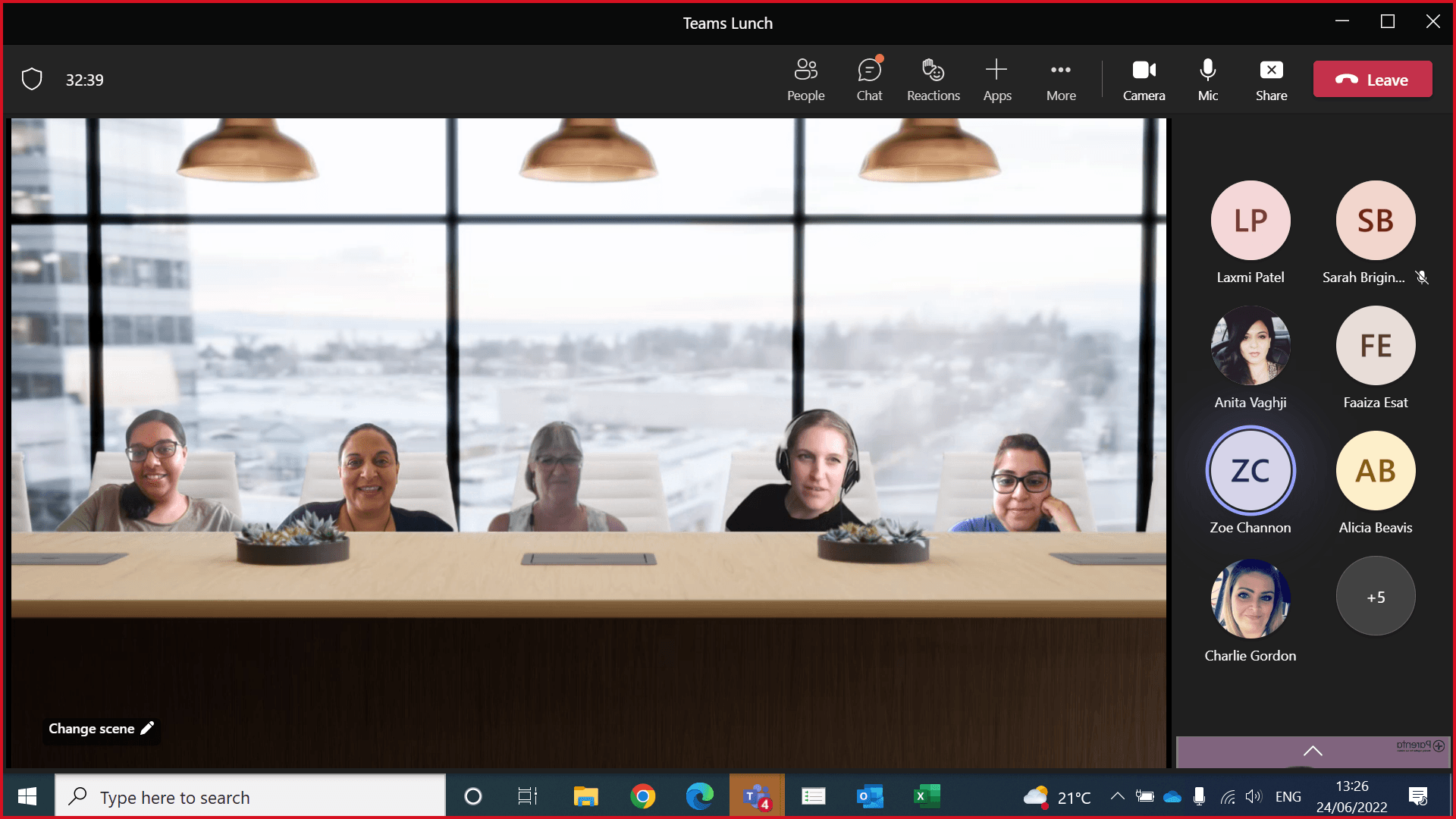Click Sarah Brigin's muted mic icon
Viewport: 1456px width, 819px height.
coord(1422,278)
